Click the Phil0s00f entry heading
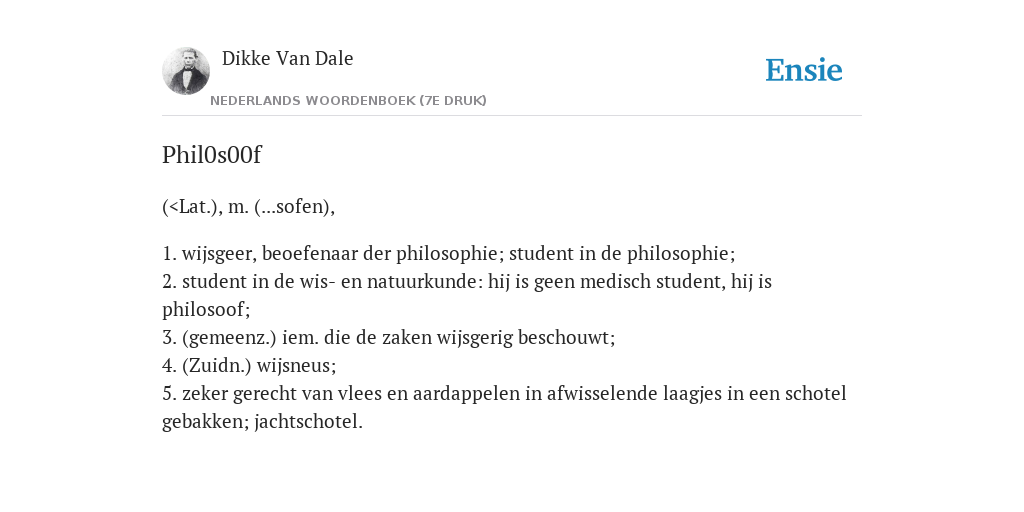This screenshot has width=1024, height=512. coord(212,155)
